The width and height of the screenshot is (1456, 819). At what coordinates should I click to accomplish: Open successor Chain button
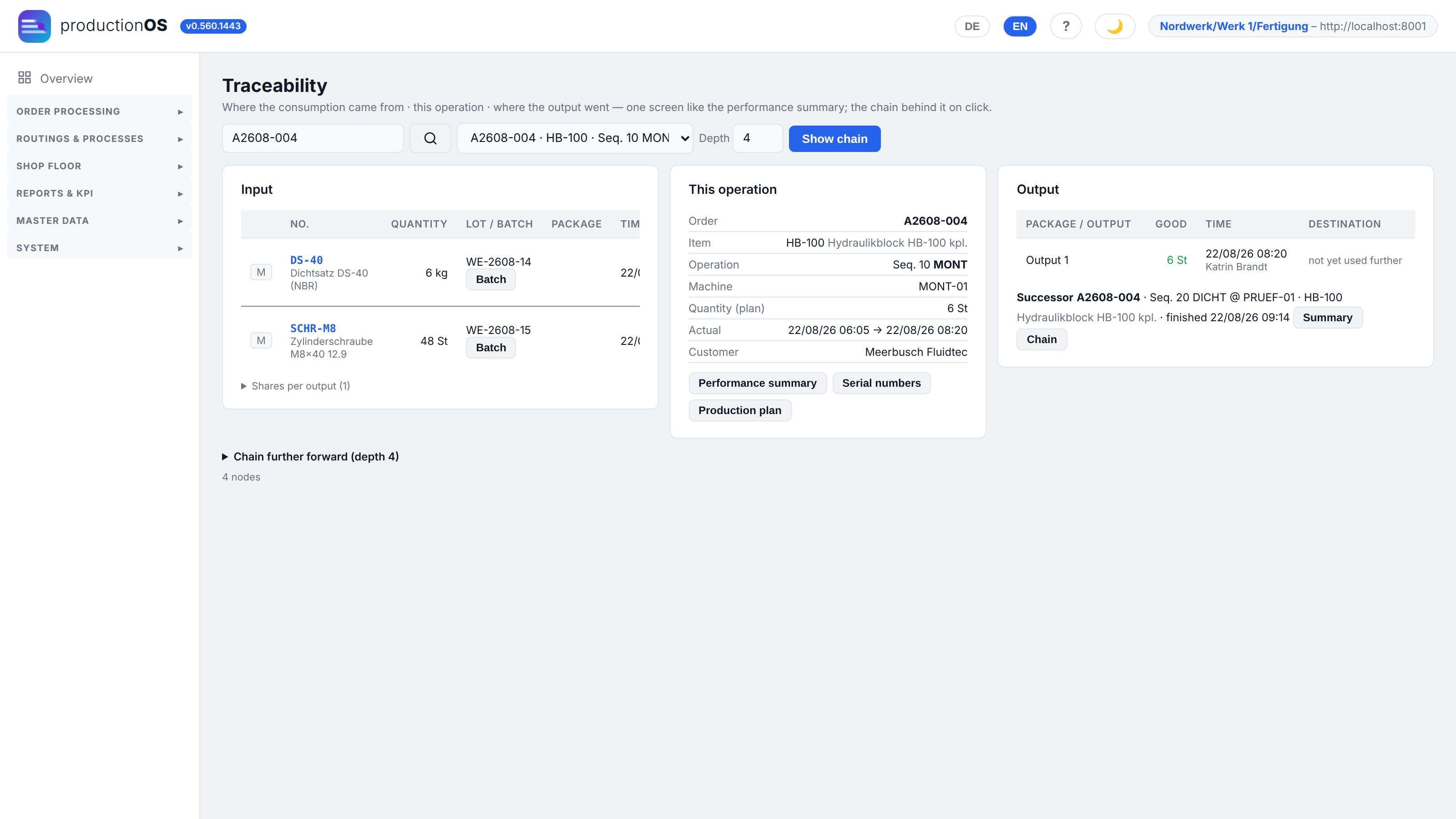[x=1041, y=340]
